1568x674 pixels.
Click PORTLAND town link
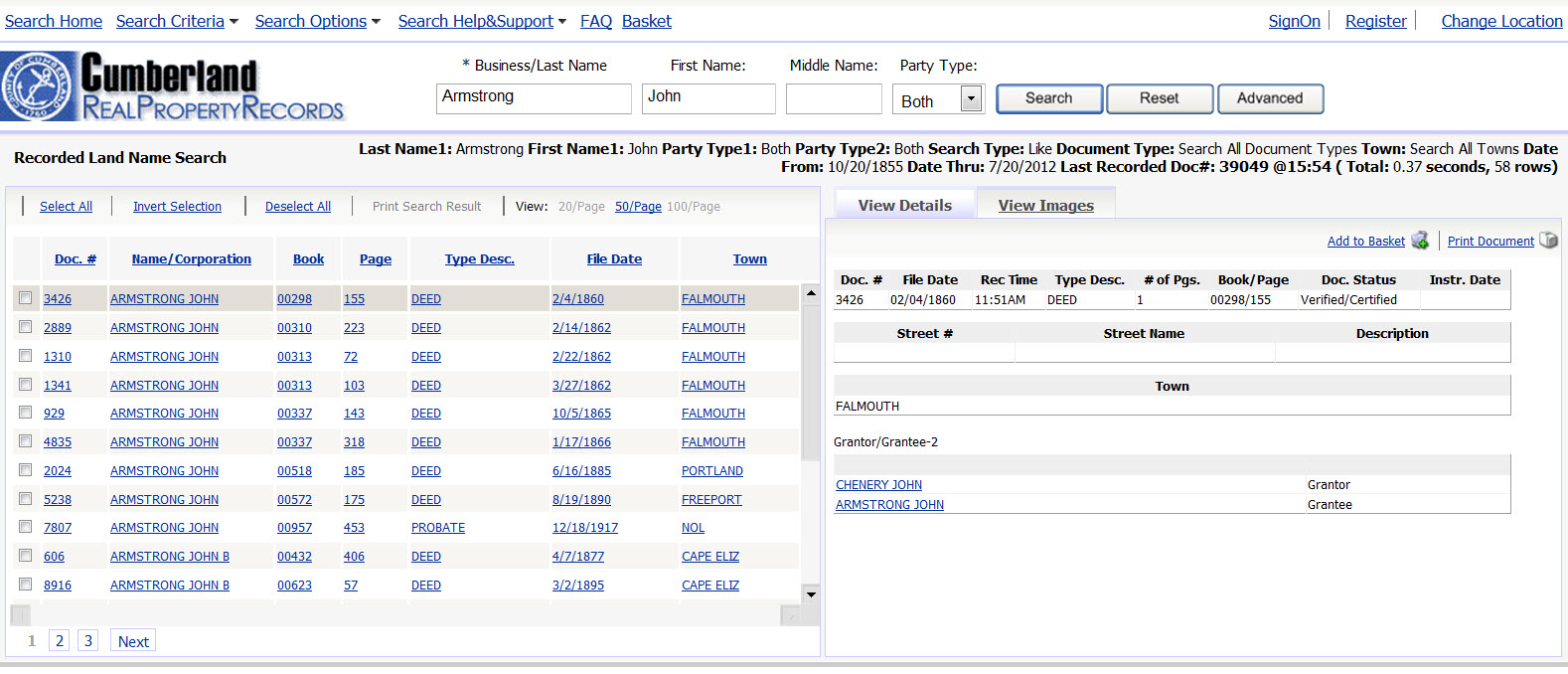712,470
